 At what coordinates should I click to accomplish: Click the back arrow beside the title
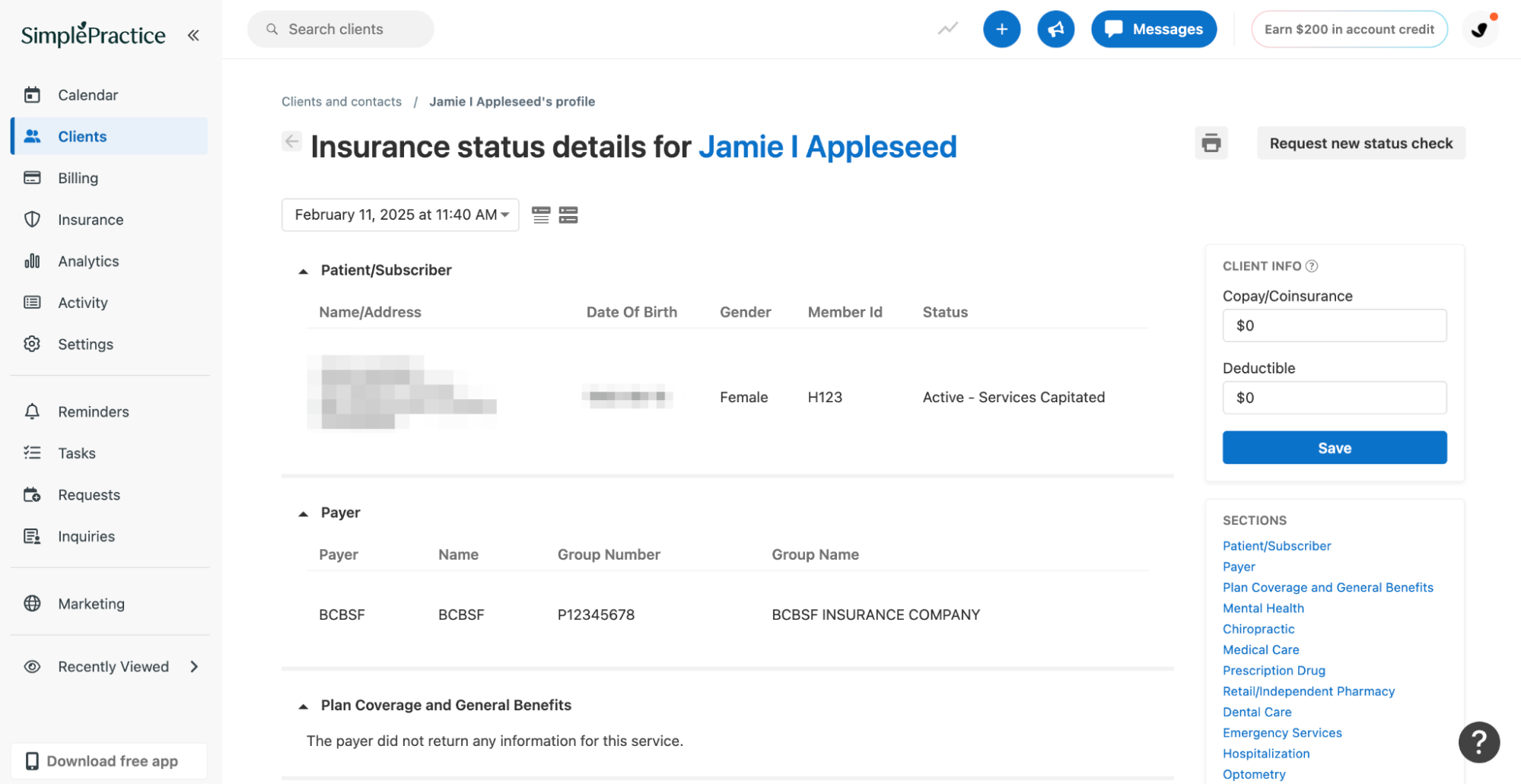tap(291, 141)
